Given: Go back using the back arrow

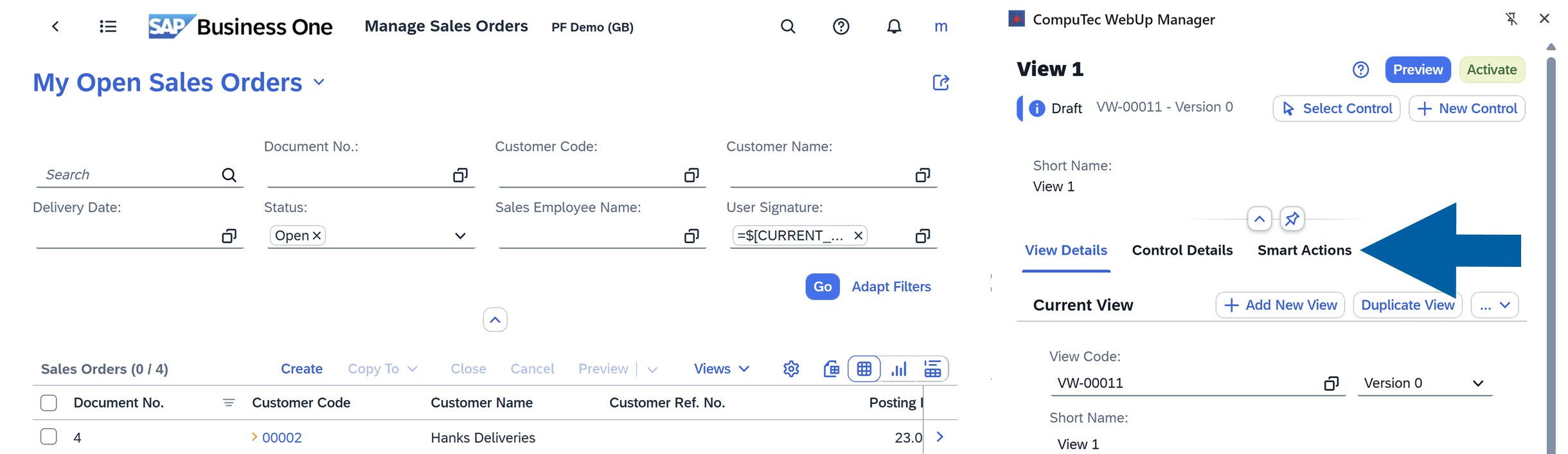Looking at the screenshot, I should tap(56, 26).
